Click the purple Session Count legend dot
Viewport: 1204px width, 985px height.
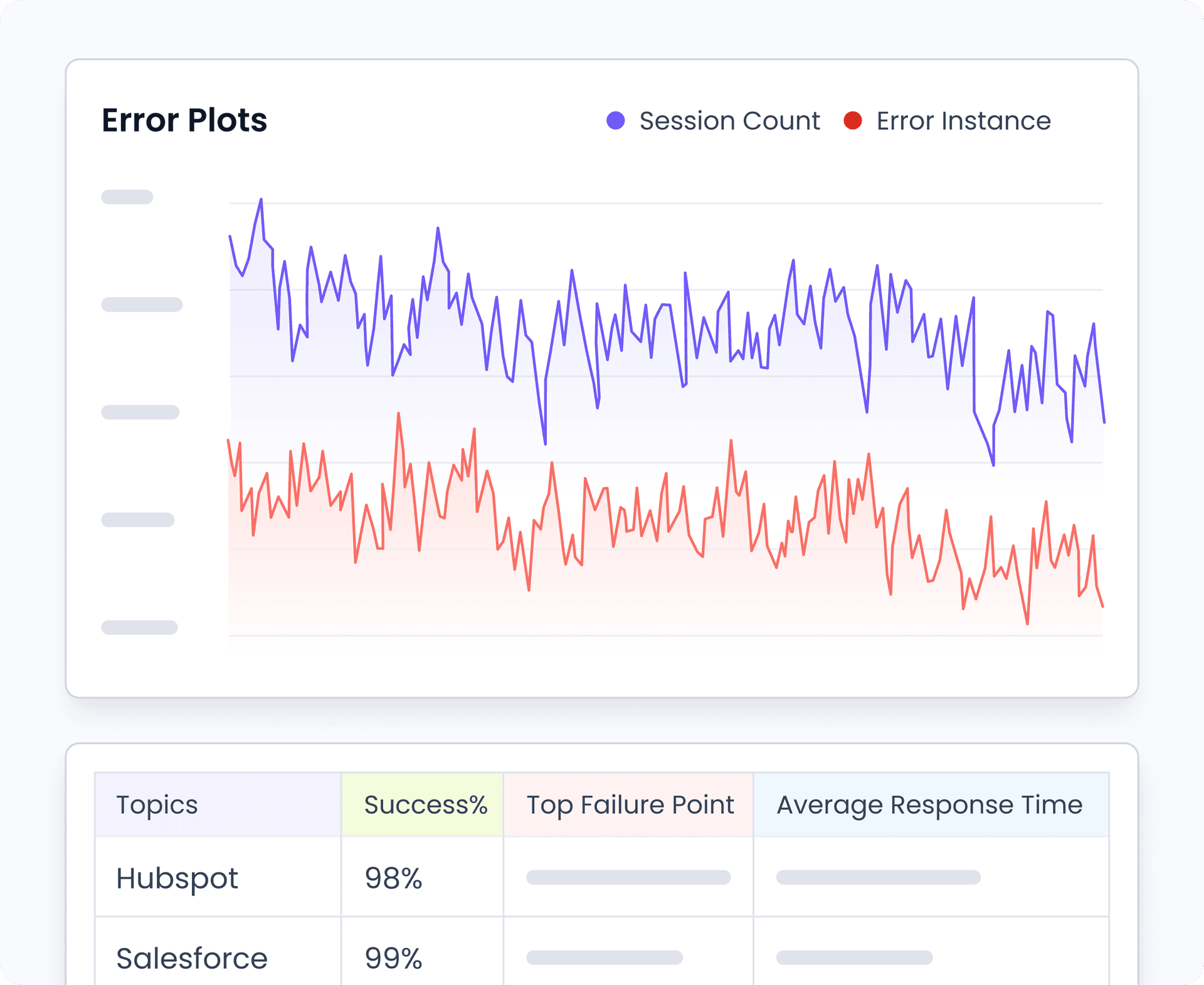tap(616, 120)
